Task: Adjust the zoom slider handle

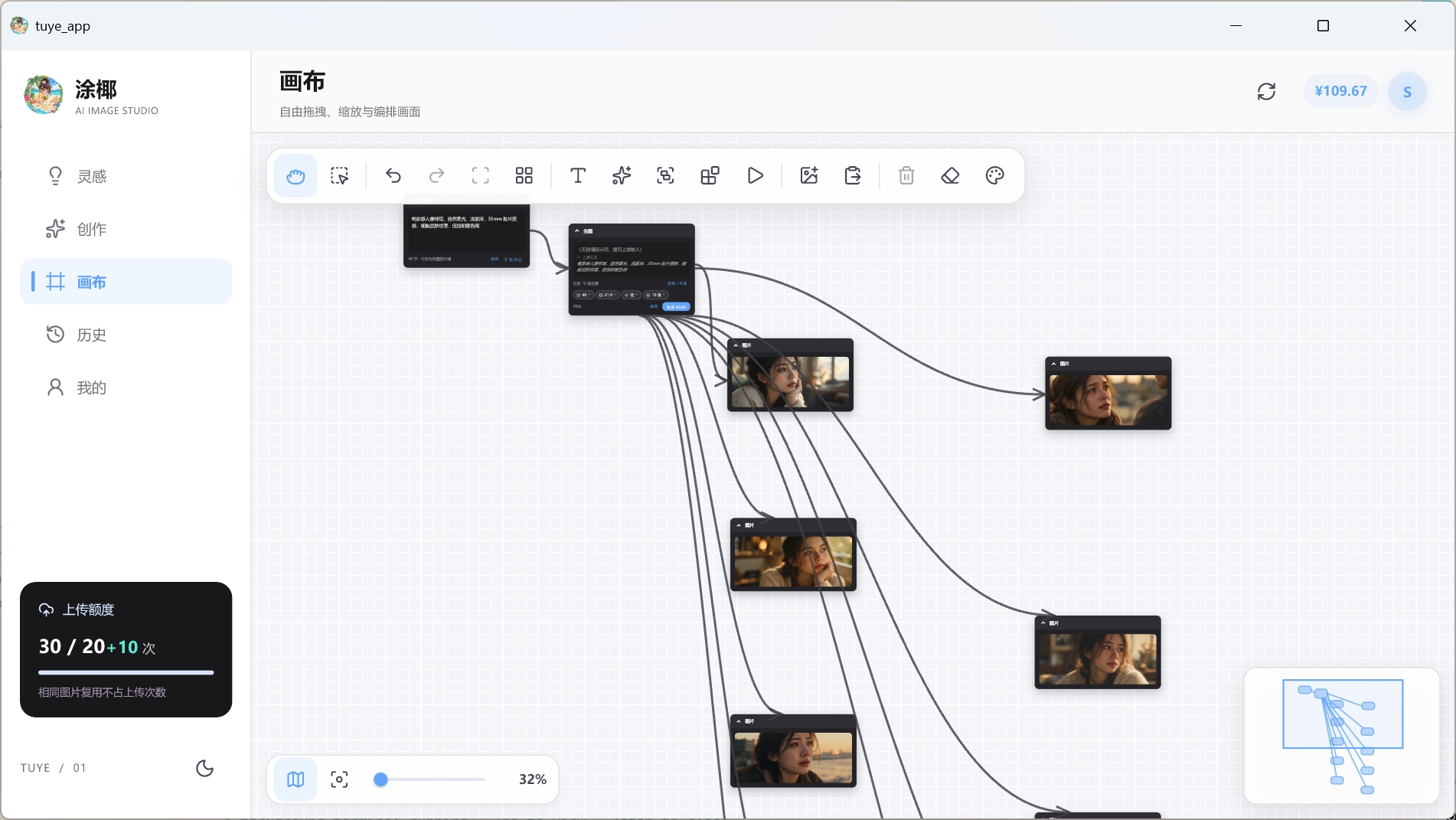Action: click(x=380, y=779)
